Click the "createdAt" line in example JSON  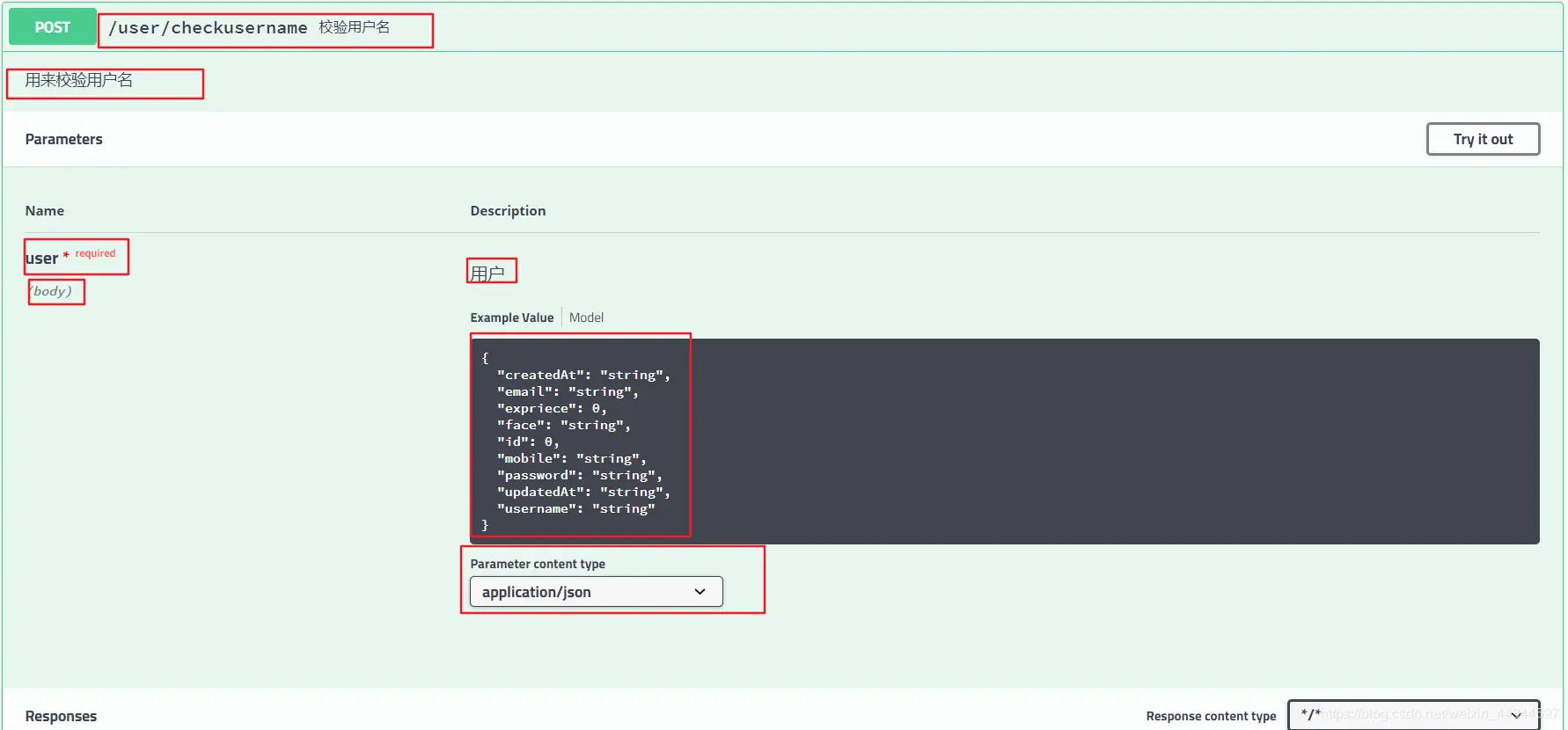tap(583, 375)
